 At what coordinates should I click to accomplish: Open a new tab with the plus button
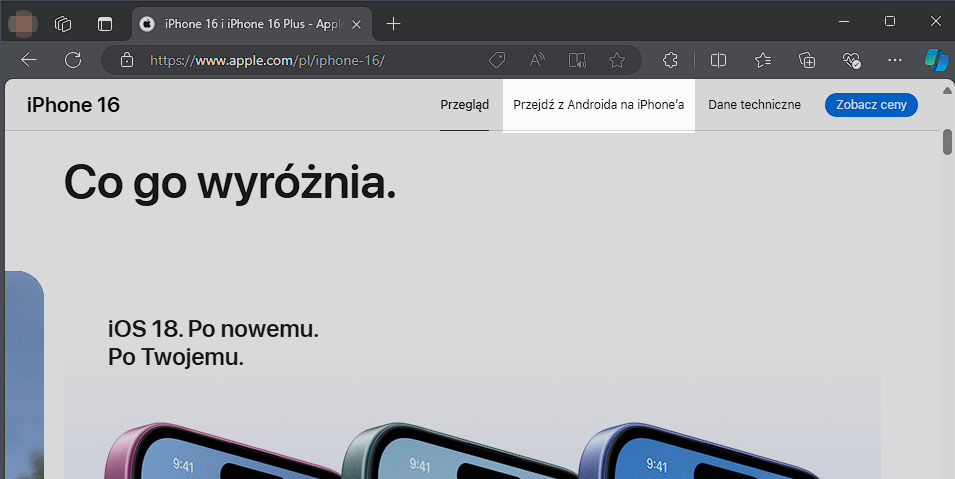click(x=393, y=24)
